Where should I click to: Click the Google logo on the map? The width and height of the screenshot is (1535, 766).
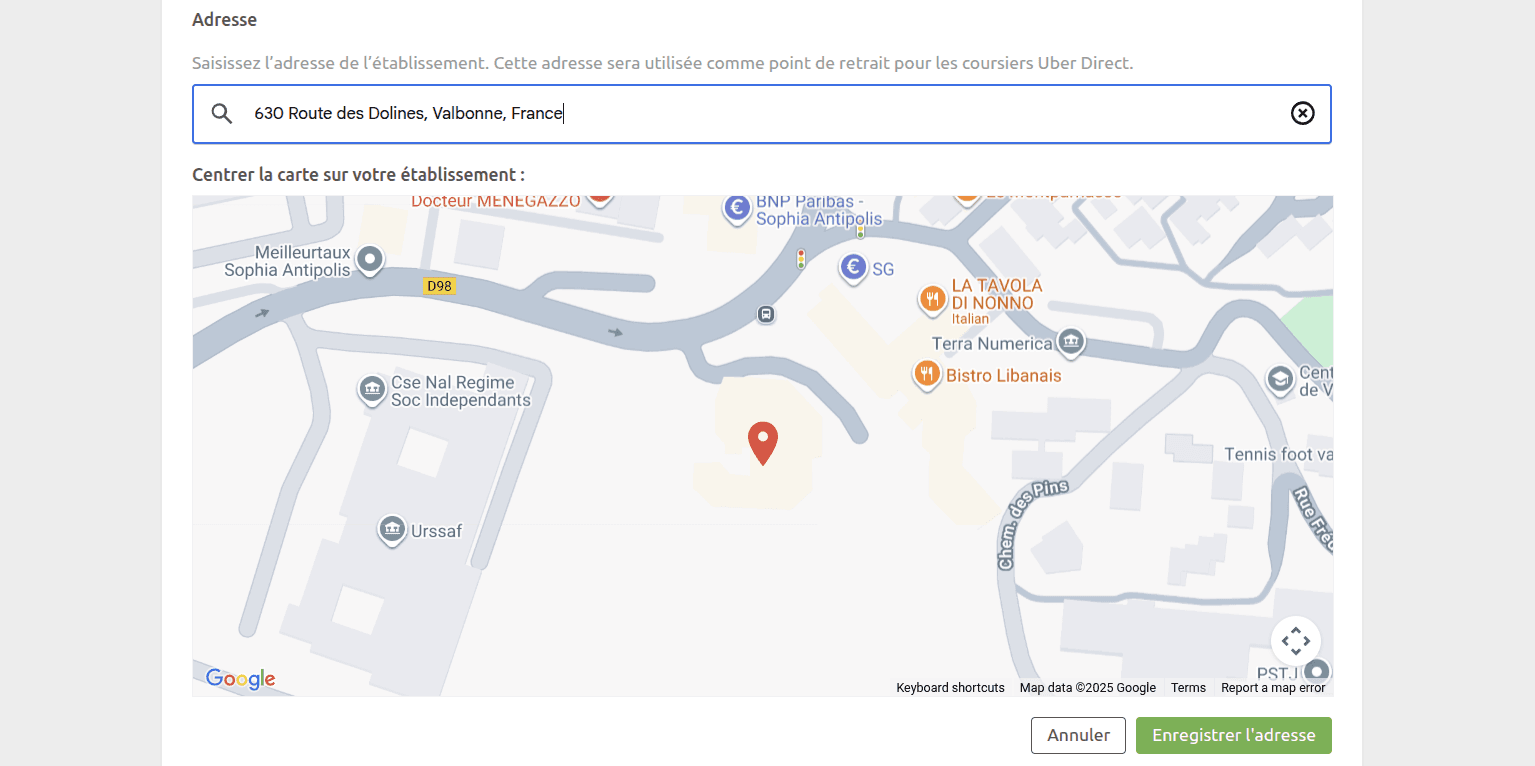[239, 679]
